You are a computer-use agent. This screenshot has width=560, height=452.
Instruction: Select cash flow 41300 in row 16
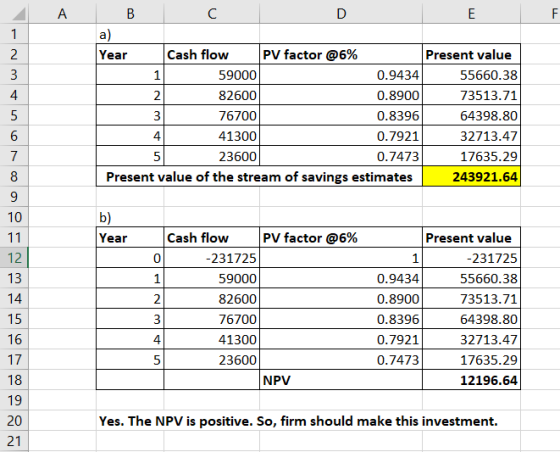click(211, 339)
